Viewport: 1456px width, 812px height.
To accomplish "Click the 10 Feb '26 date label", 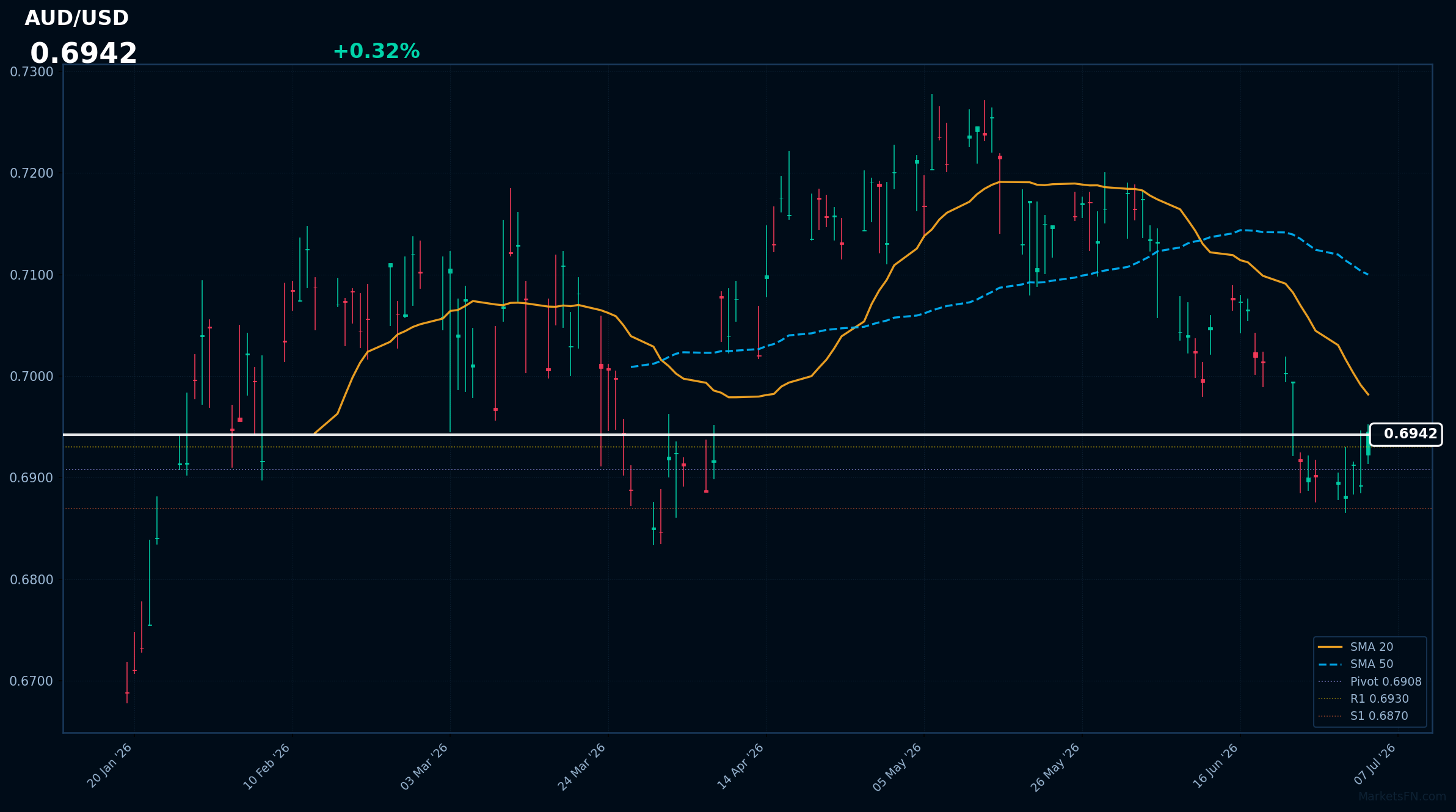I will (267, 766).
